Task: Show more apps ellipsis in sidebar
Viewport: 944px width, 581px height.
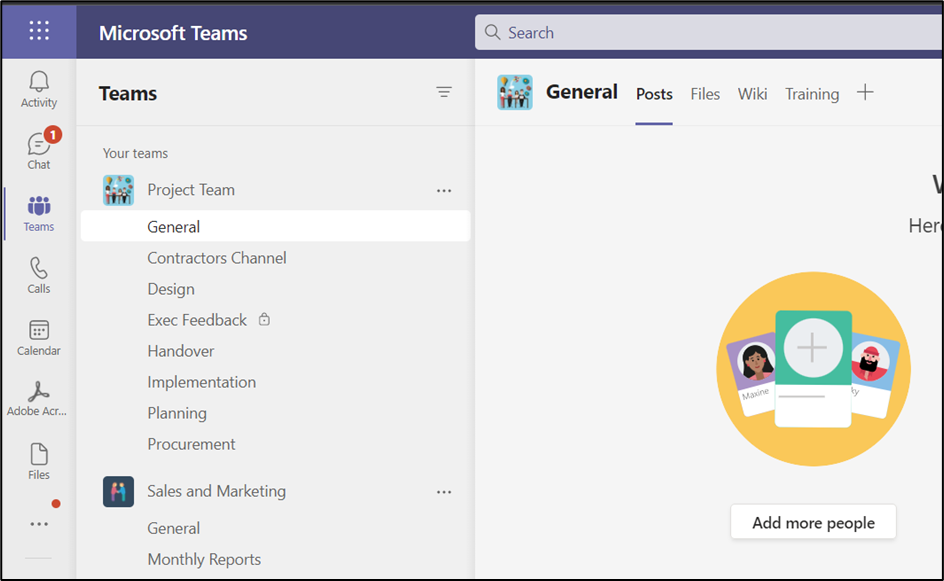Action: (39, 524)
